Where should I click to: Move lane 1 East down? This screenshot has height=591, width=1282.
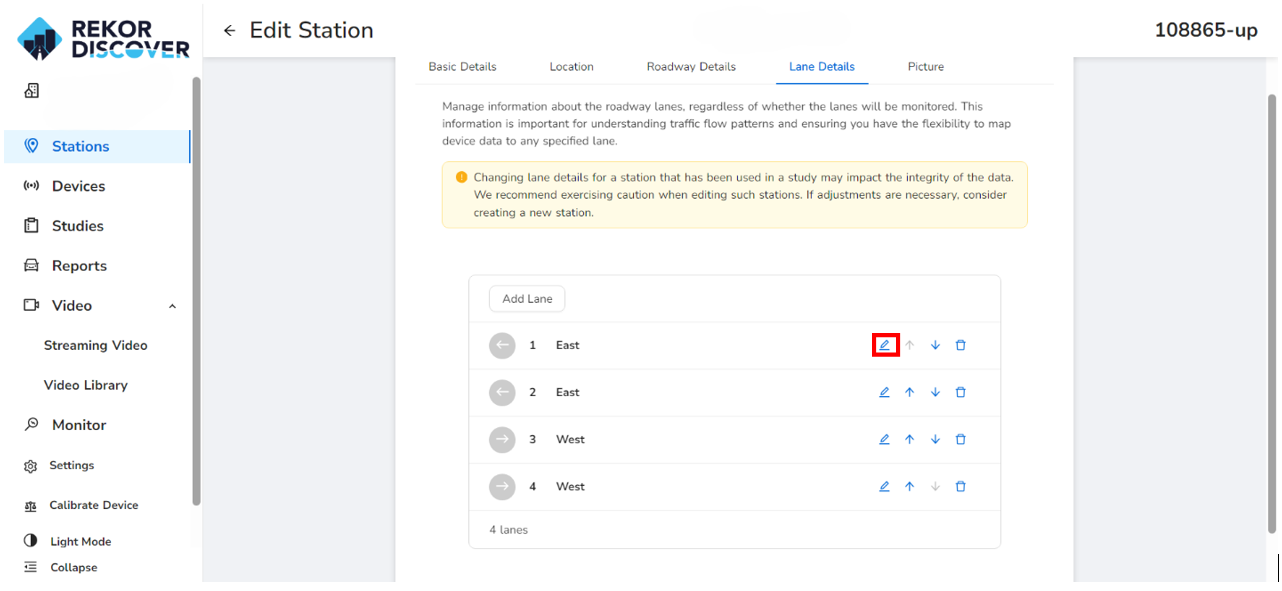(x=935, y=345)
